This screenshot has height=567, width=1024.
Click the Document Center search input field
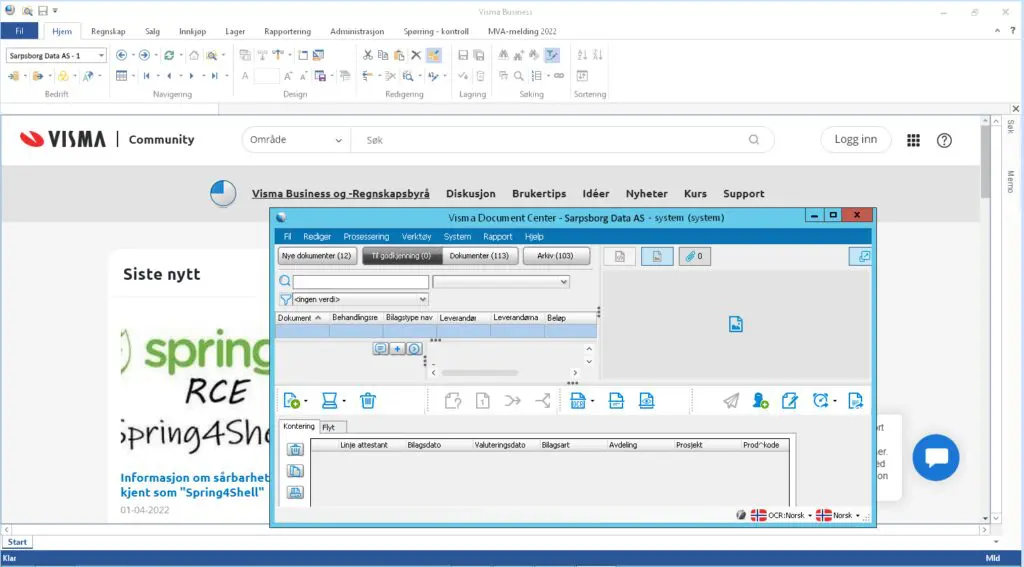[360, 282]
